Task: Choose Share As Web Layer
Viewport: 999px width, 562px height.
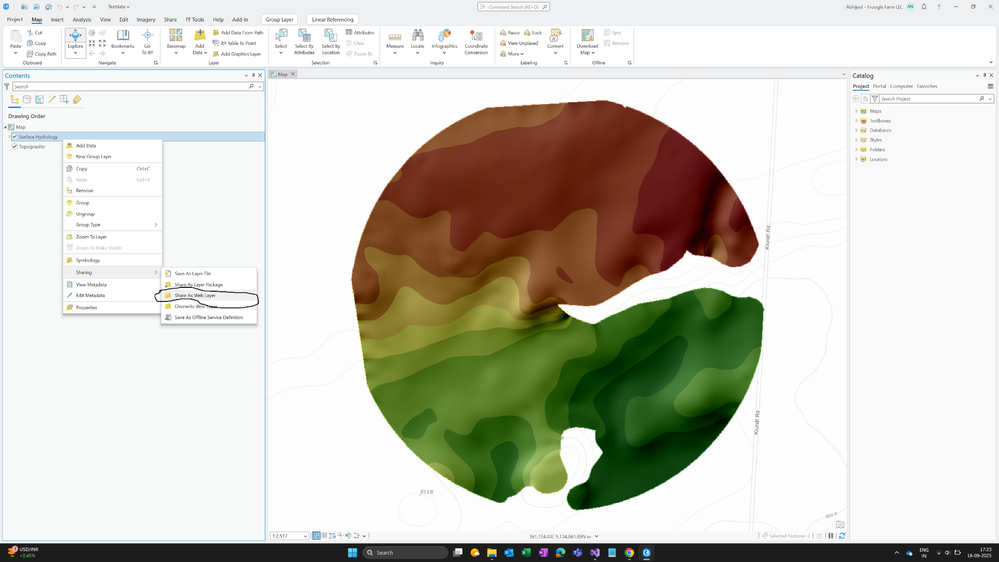Action: pyautogui.click(x=195, y=296)
